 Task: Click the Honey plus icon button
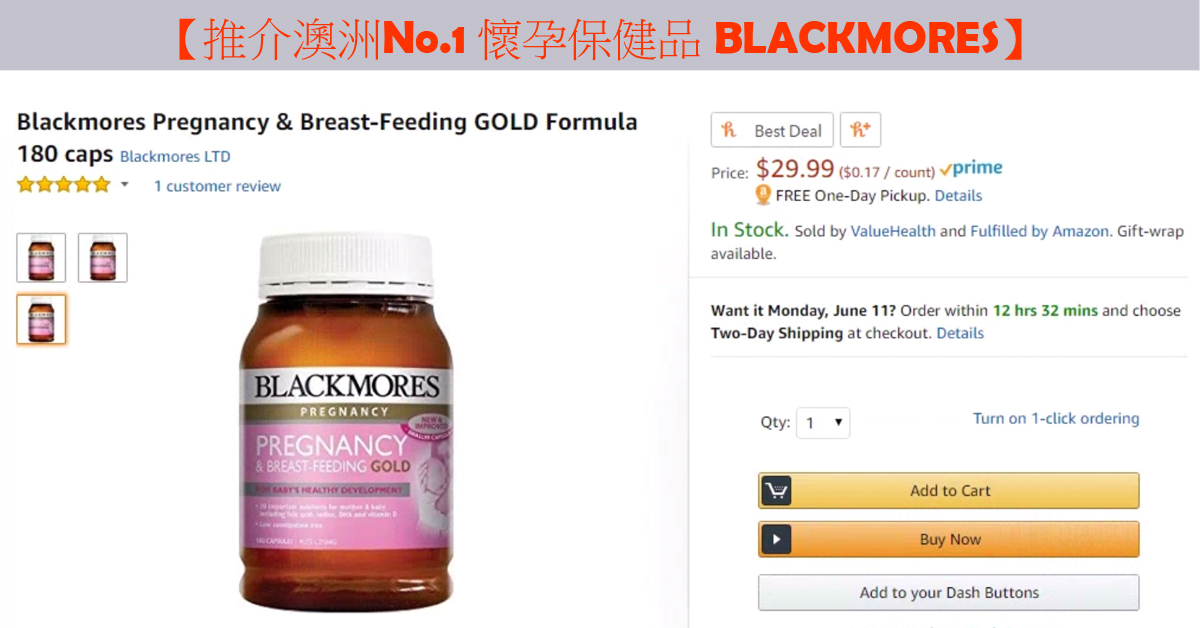click(x=860, y=131)
